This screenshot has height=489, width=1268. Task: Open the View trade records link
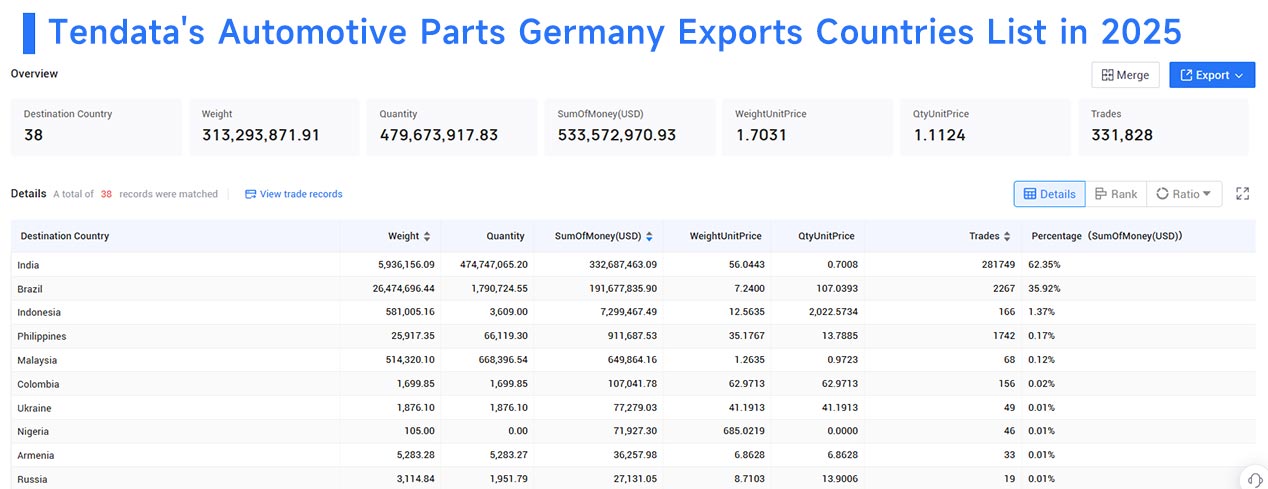coord(293,194)
